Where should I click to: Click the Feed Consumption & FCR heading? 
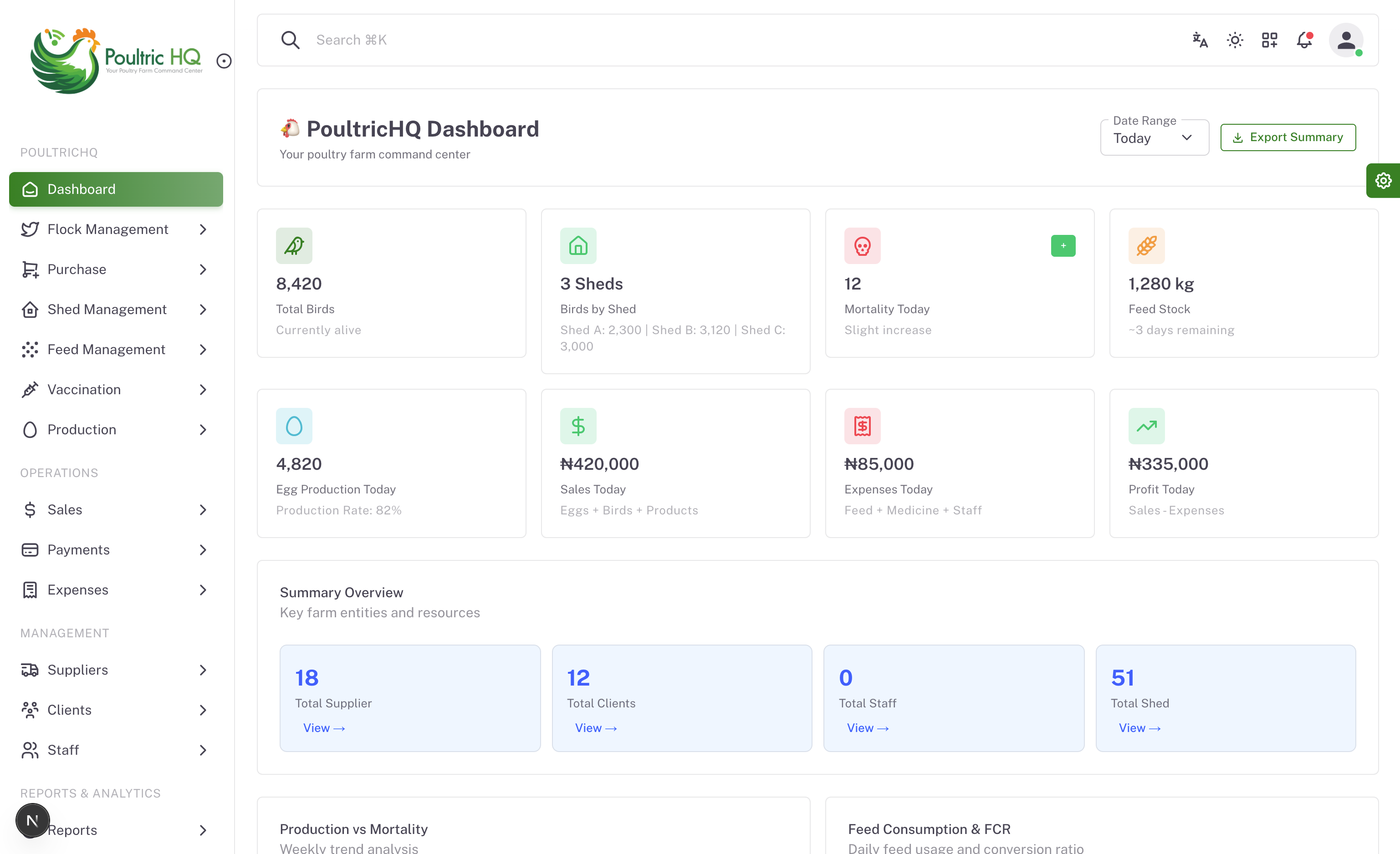(x=929, y=829)
